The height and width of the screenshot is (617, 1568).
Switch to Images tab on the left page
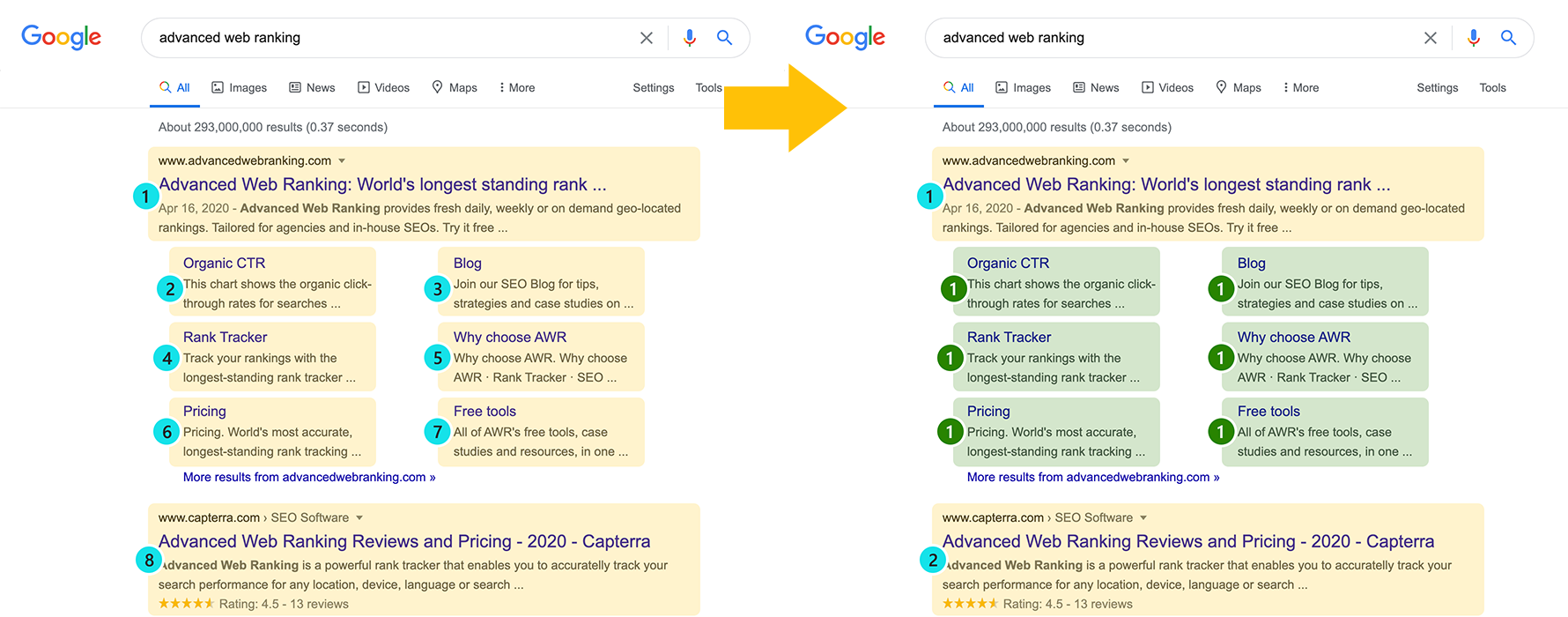point(239,87)
